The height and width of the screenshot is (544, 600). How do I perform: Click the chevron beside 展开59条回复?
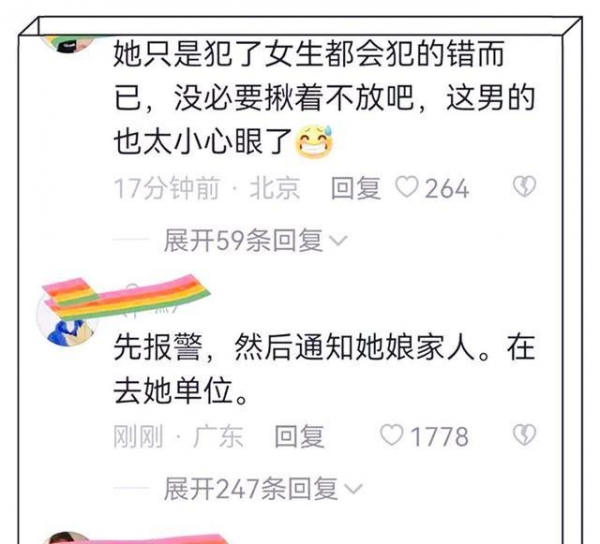pos(339,241)
